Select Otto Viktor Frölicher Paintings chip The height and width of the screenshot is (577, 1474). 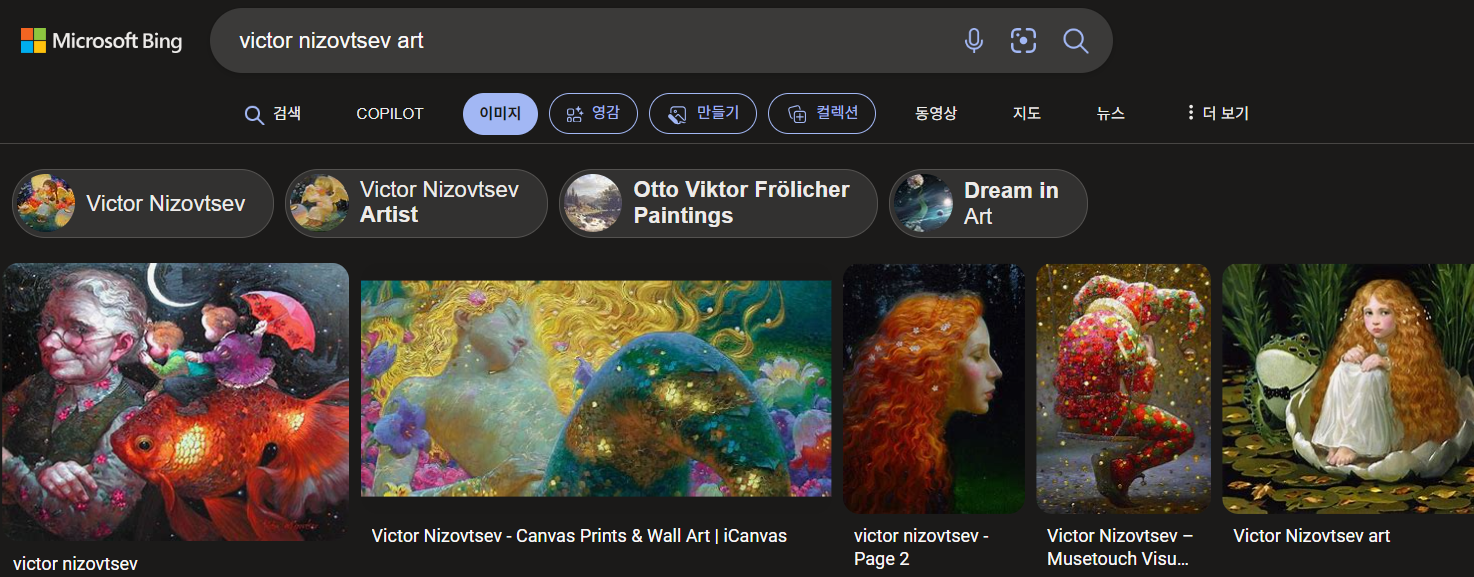tap(718, 203)
